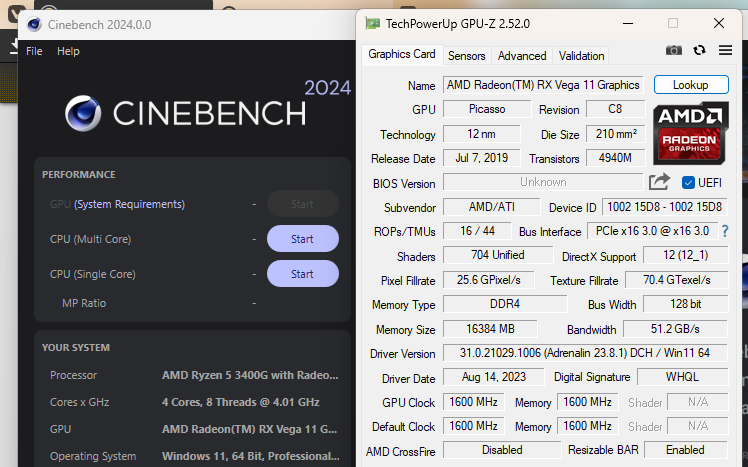Start the CPU (Single Core) test
Viewport: 748px width, 467px height.
pyautogui.click(x=303, y=274)
